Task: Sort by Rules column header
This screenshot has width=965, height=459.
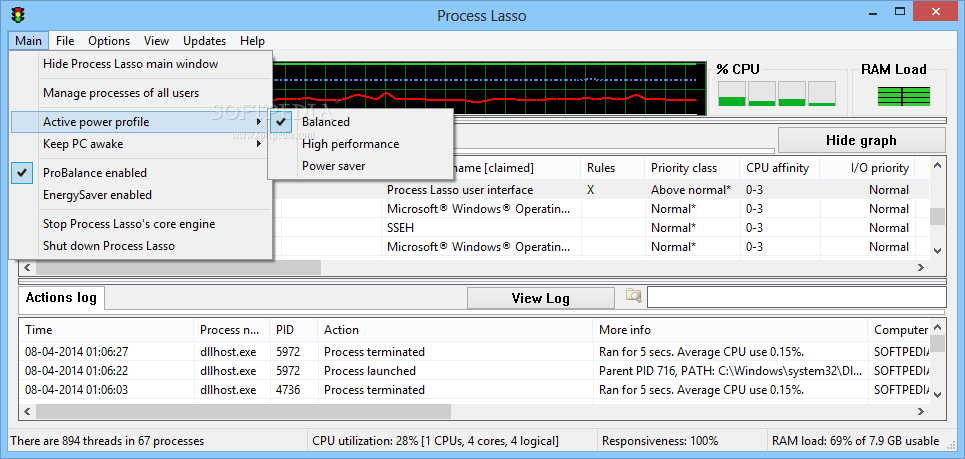Action: 612,168
